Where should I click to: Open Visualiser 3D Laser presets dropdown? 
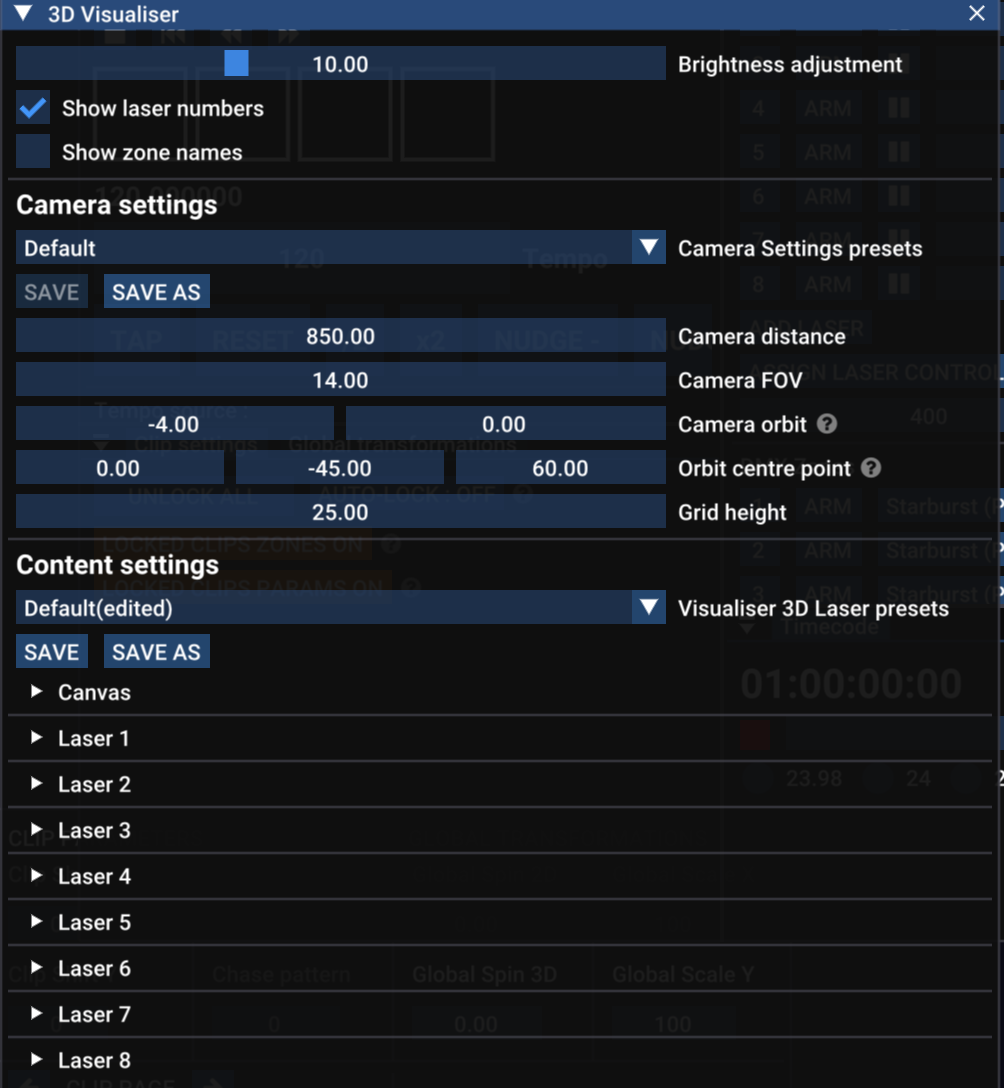click(649, 607)
